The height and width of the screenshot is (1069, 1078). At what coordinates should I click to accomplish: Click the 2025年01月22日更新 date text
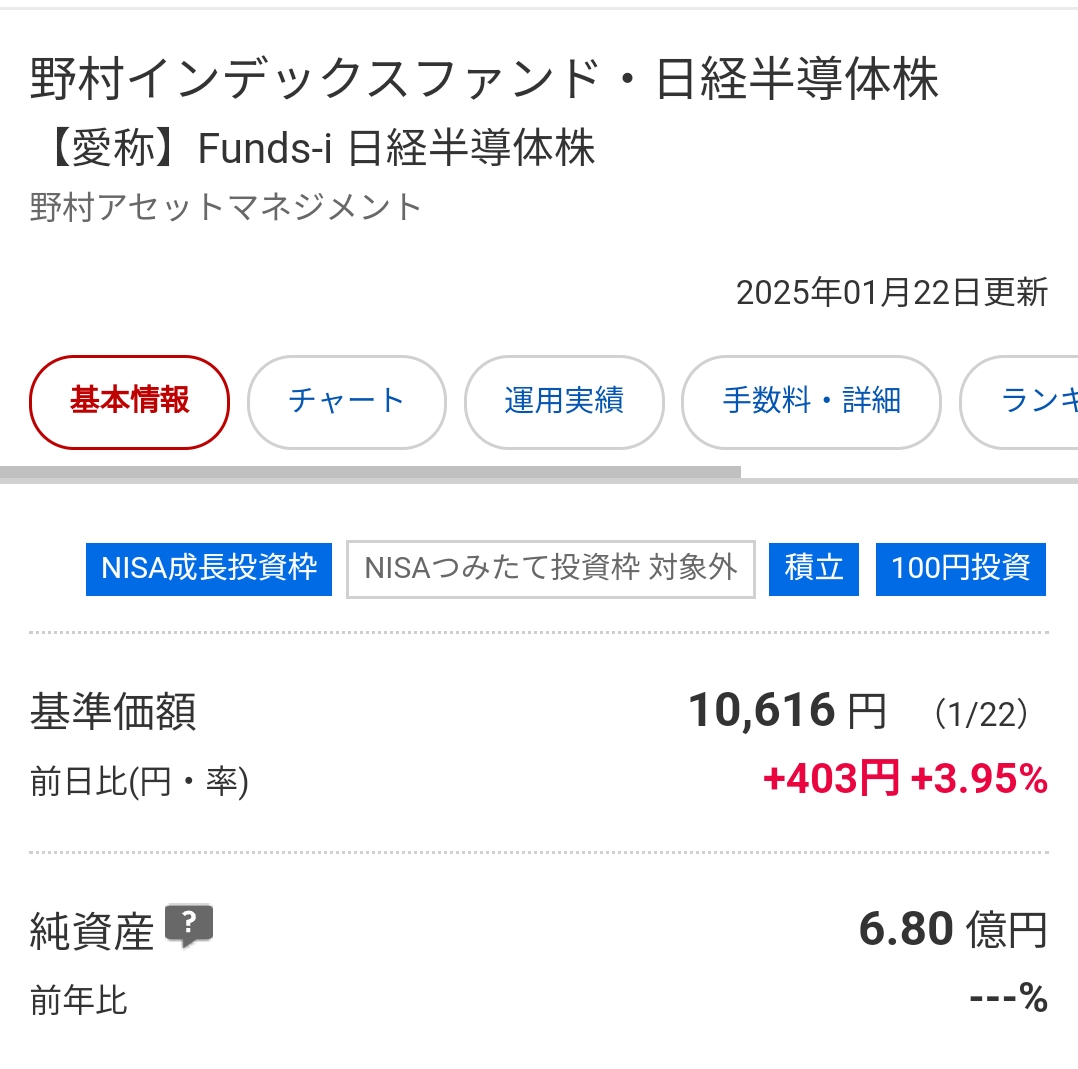click(x=892, y=293)
